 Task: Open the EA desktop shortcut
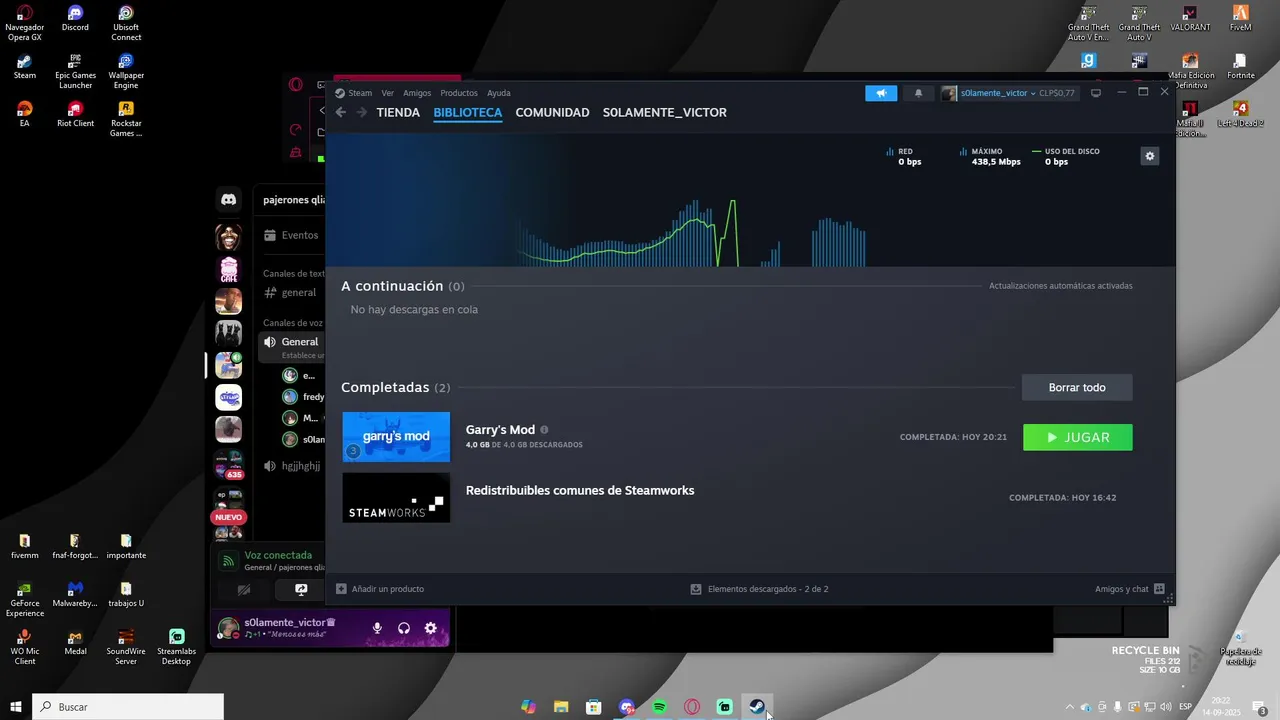pos(24,114)
